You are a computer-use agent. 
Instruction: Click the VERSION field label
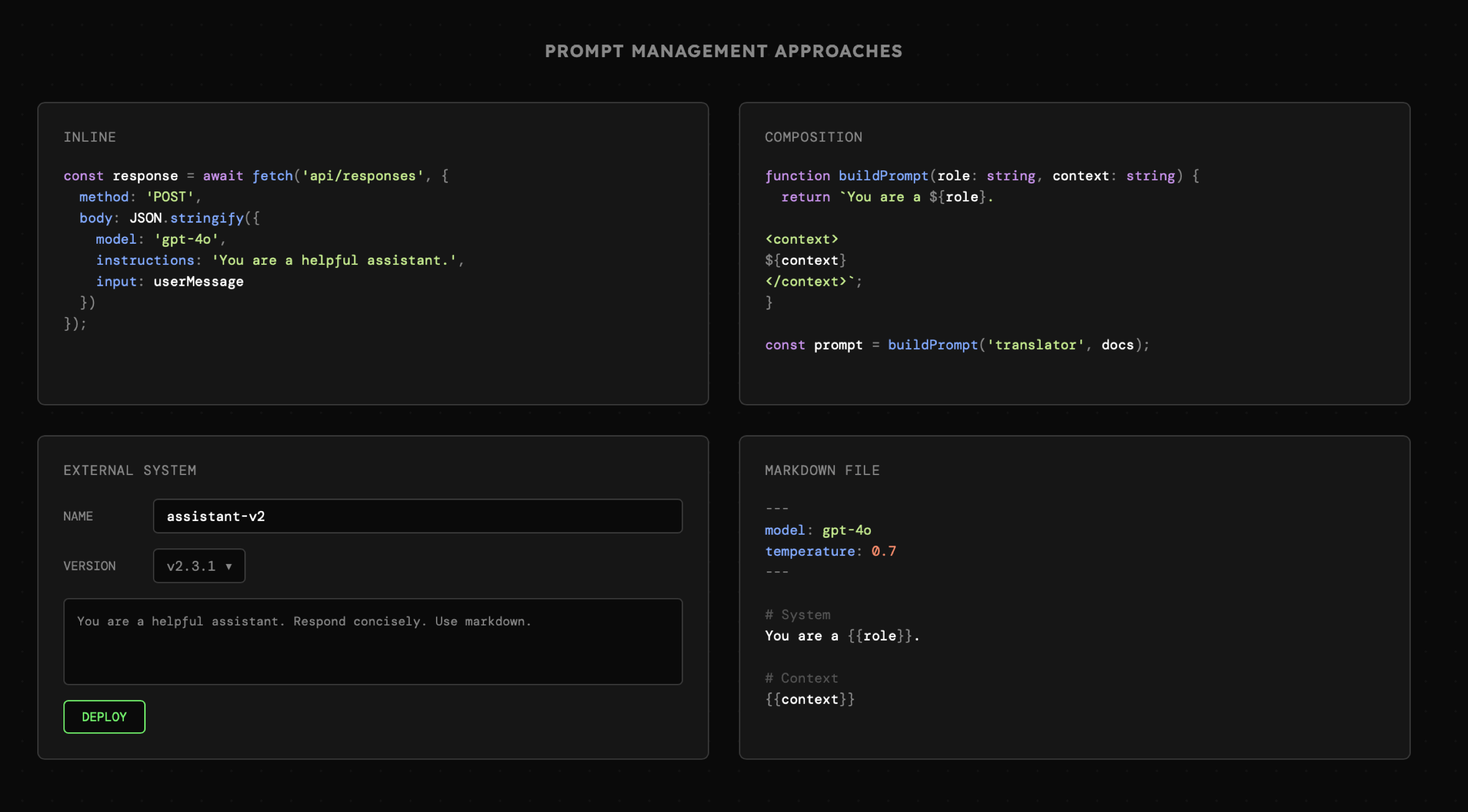click(90, 566)
